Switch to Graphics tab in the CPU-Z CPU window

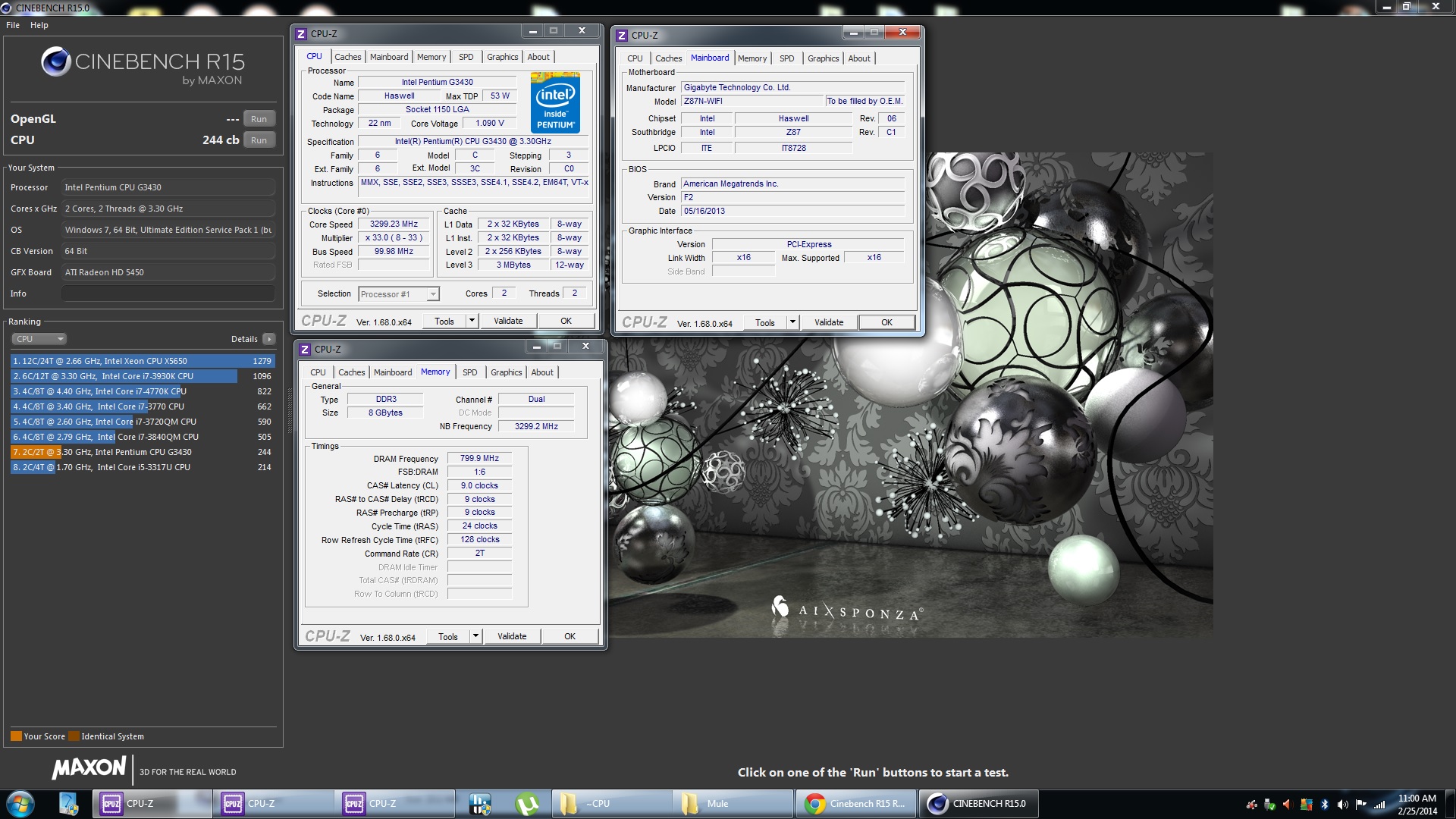(x=503, y=57)
